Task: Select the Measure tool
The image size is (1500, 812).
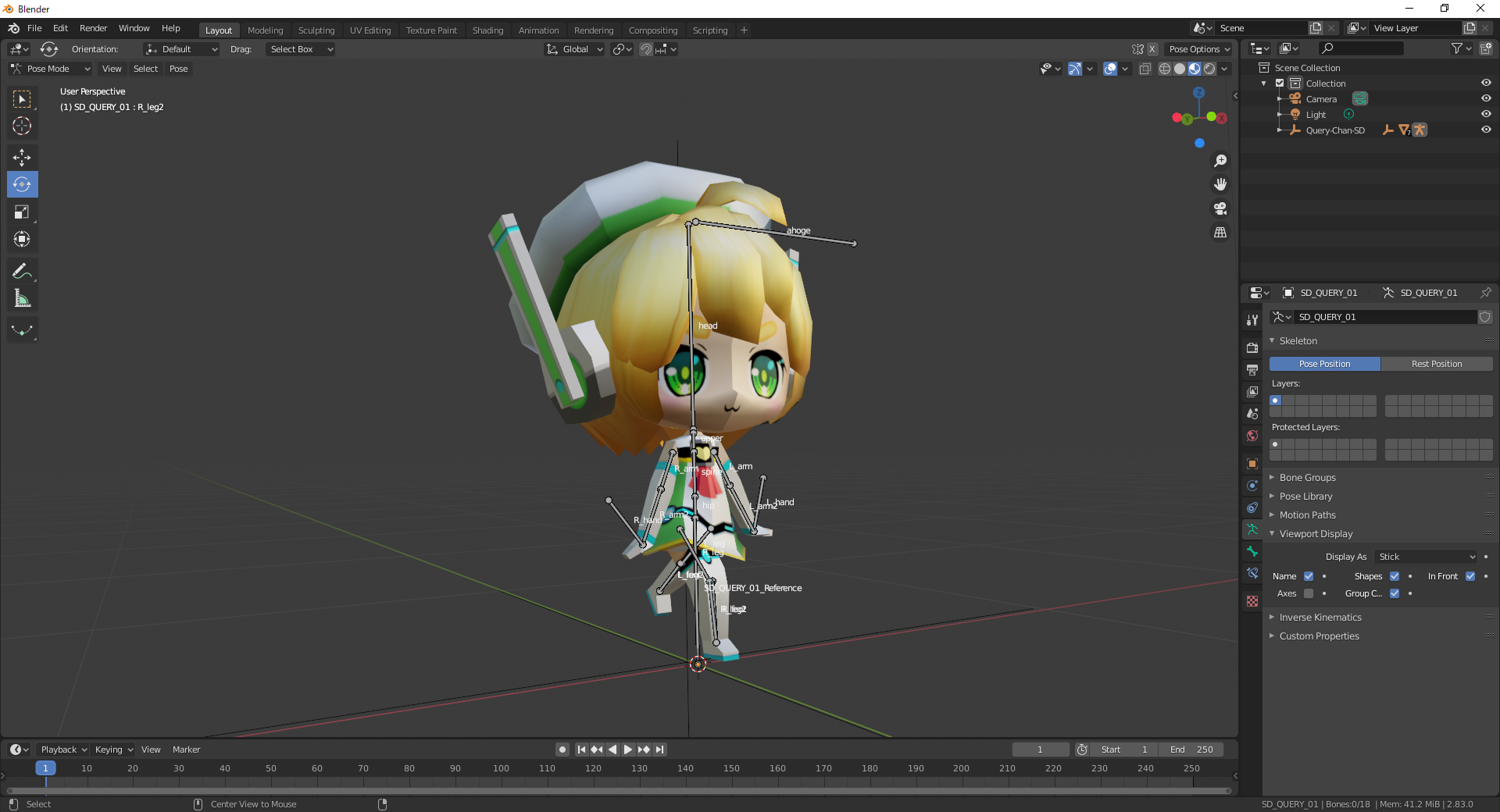Action: coord(22,298)
